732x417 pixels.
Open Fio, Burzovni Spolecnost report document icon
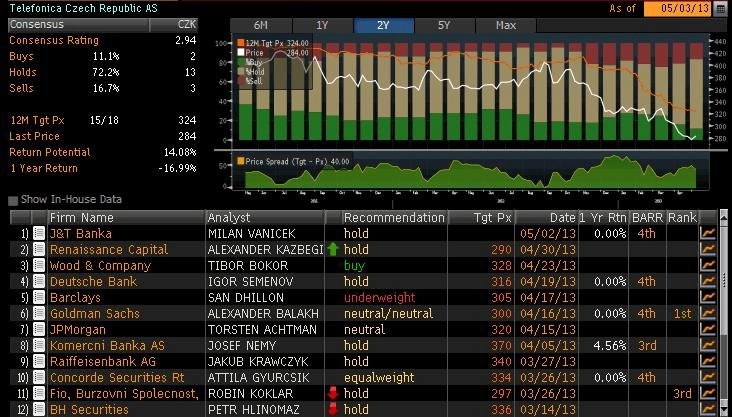click(39, 393)
